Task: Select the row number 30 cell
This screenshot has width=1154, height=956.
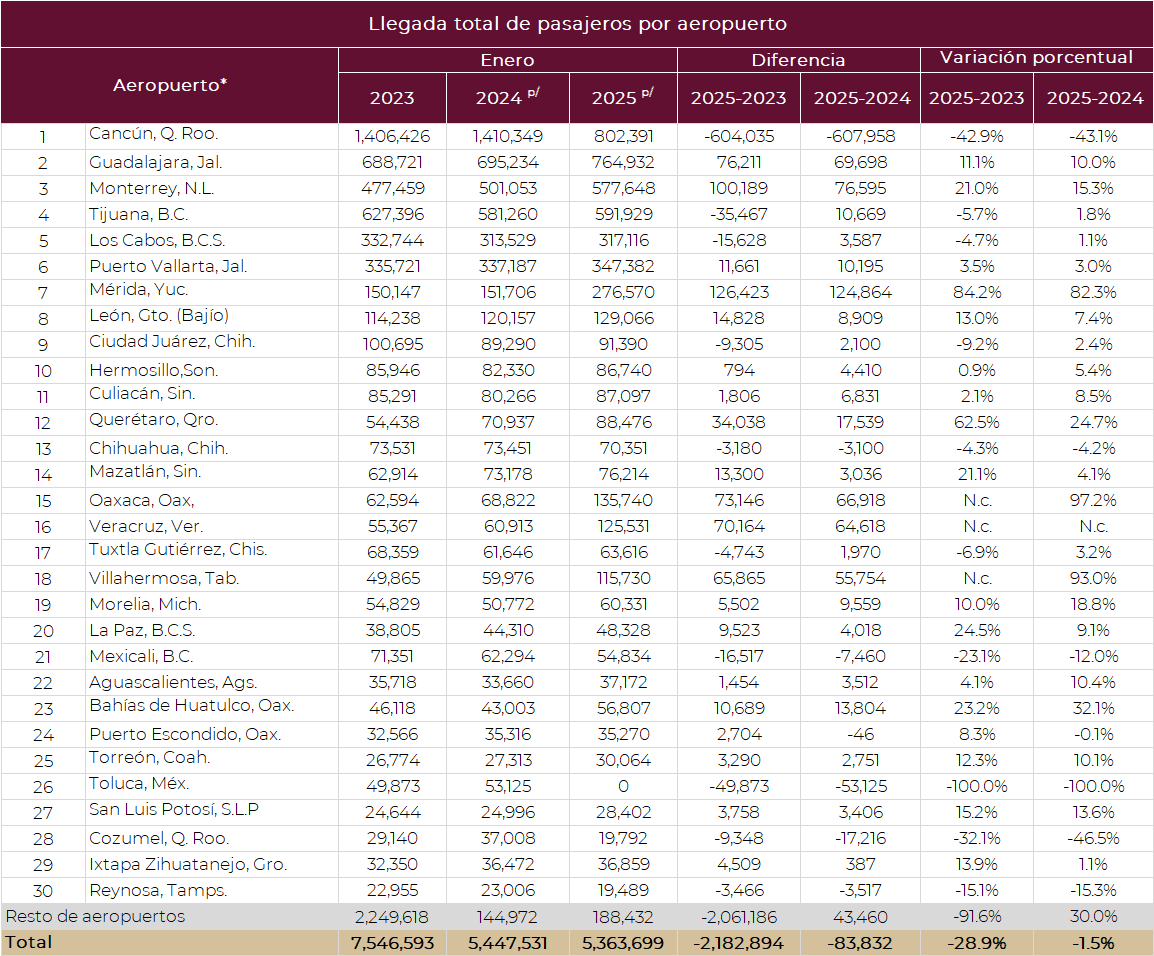Action: [x=43, y=890]
